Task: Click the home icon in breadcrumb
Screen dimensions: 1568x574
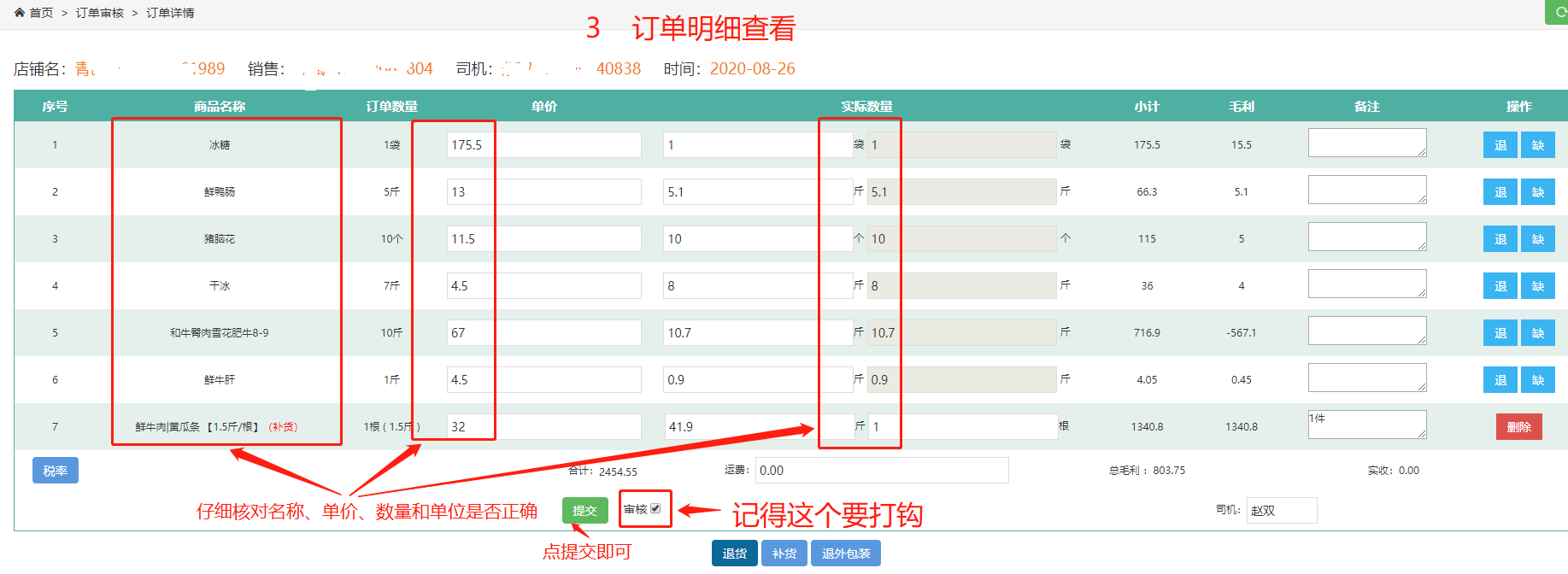Action: point(20,13)
